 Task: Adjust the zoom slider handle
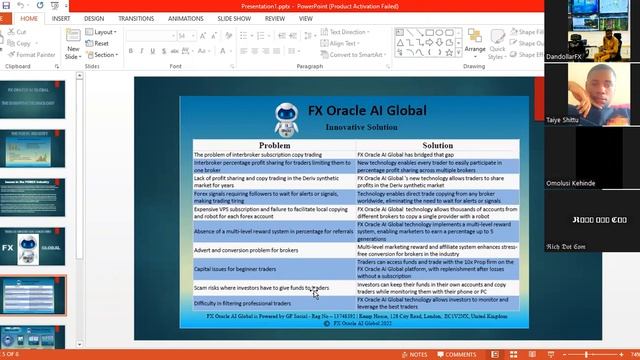click(586, 354)
